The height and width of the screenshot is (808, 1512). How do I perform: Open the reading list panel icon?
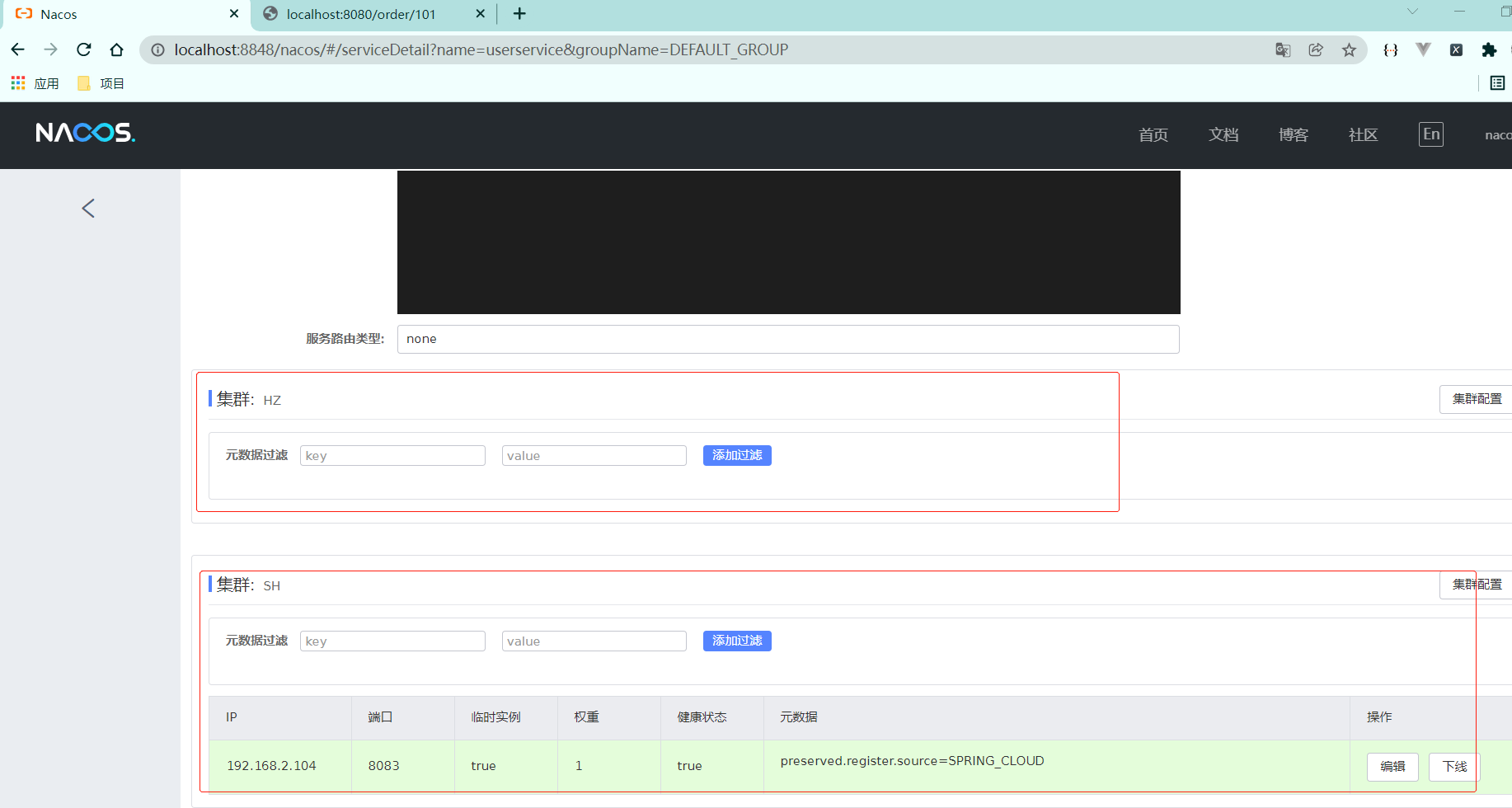1497,83
